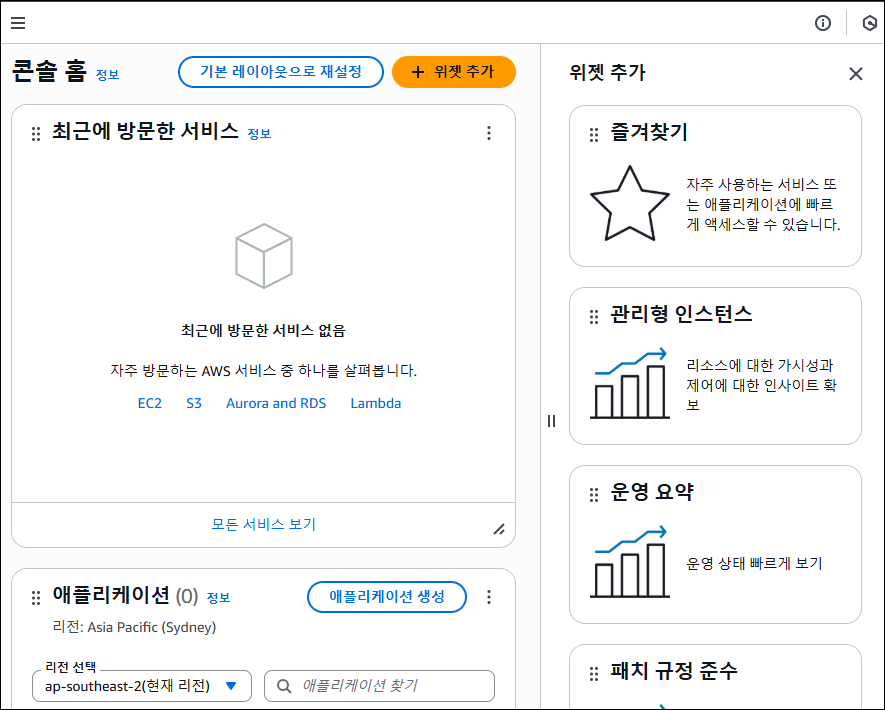885x710 pixels.
Task: Select the 관리형 인스턴스 widget title
Action: click(681, 314)
